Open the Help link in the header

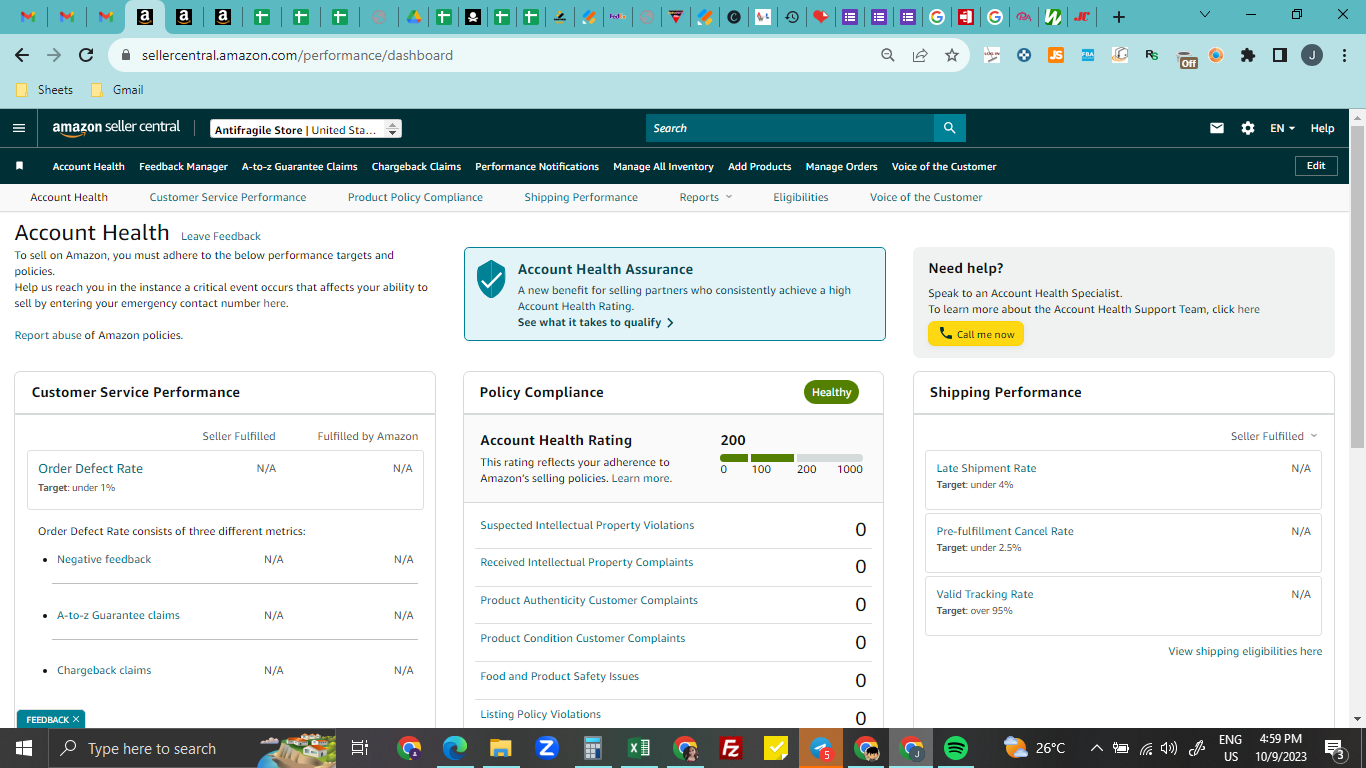[x=1322, y=128]
